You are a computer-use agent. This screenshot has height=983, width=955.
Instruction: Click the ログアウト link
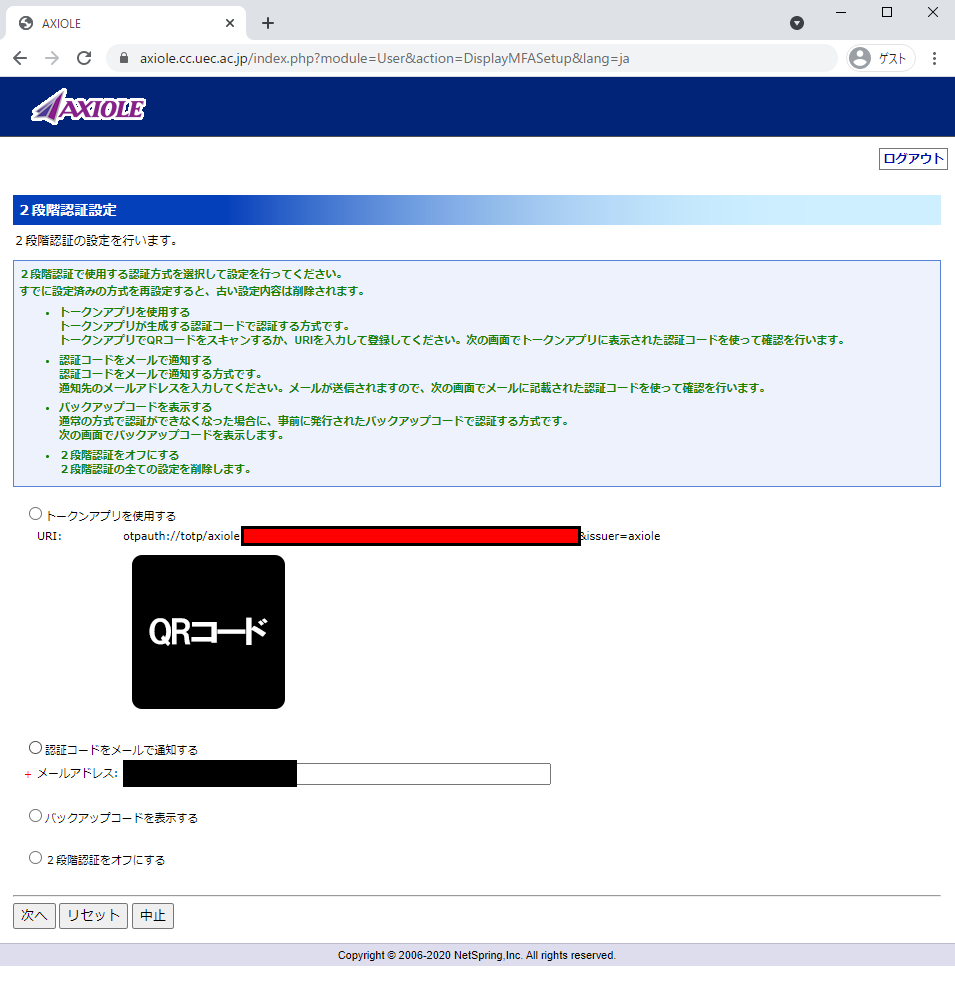(x=913, y=159)
